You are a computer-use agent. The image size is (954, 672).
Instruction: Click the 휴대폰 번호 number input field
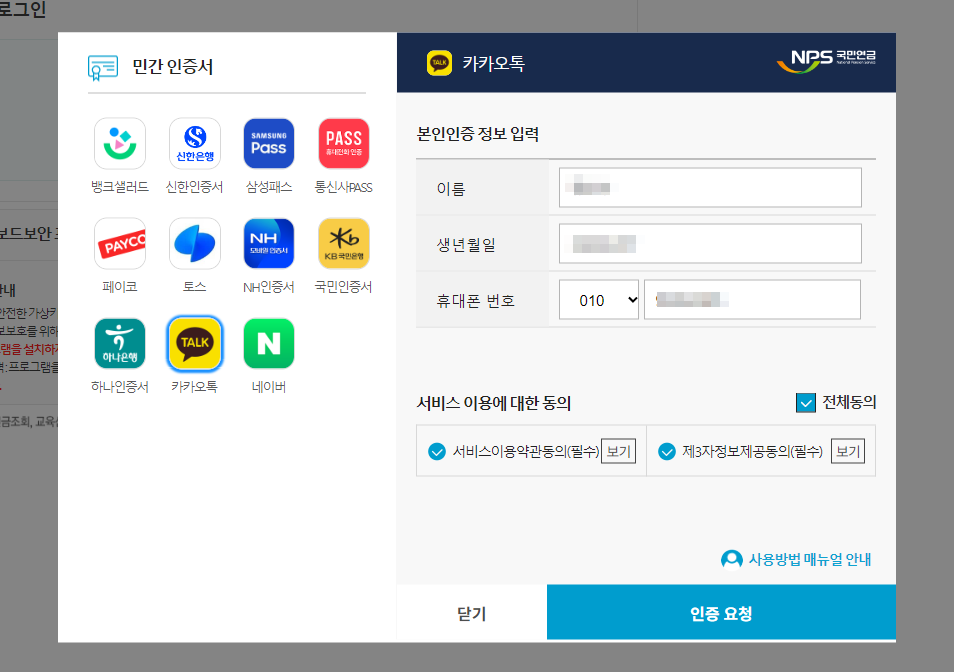point(752,299)
